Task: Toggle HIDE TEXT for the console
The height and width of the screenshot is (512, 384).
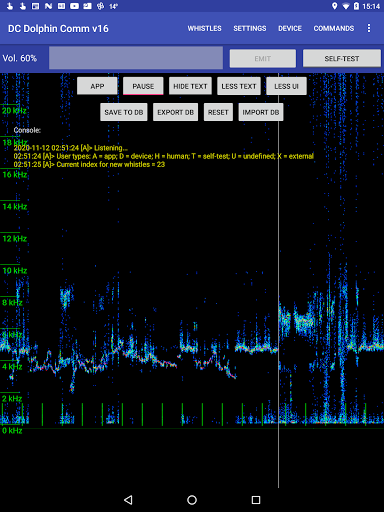Action: tap(190, 86)
